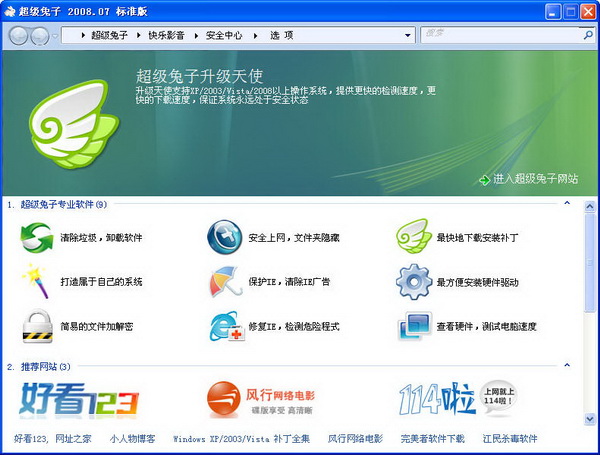The width and height of the screenshot is (600, 455).
Task: Open the 风行网络电影 bottom link
Action: coord(355,439)
